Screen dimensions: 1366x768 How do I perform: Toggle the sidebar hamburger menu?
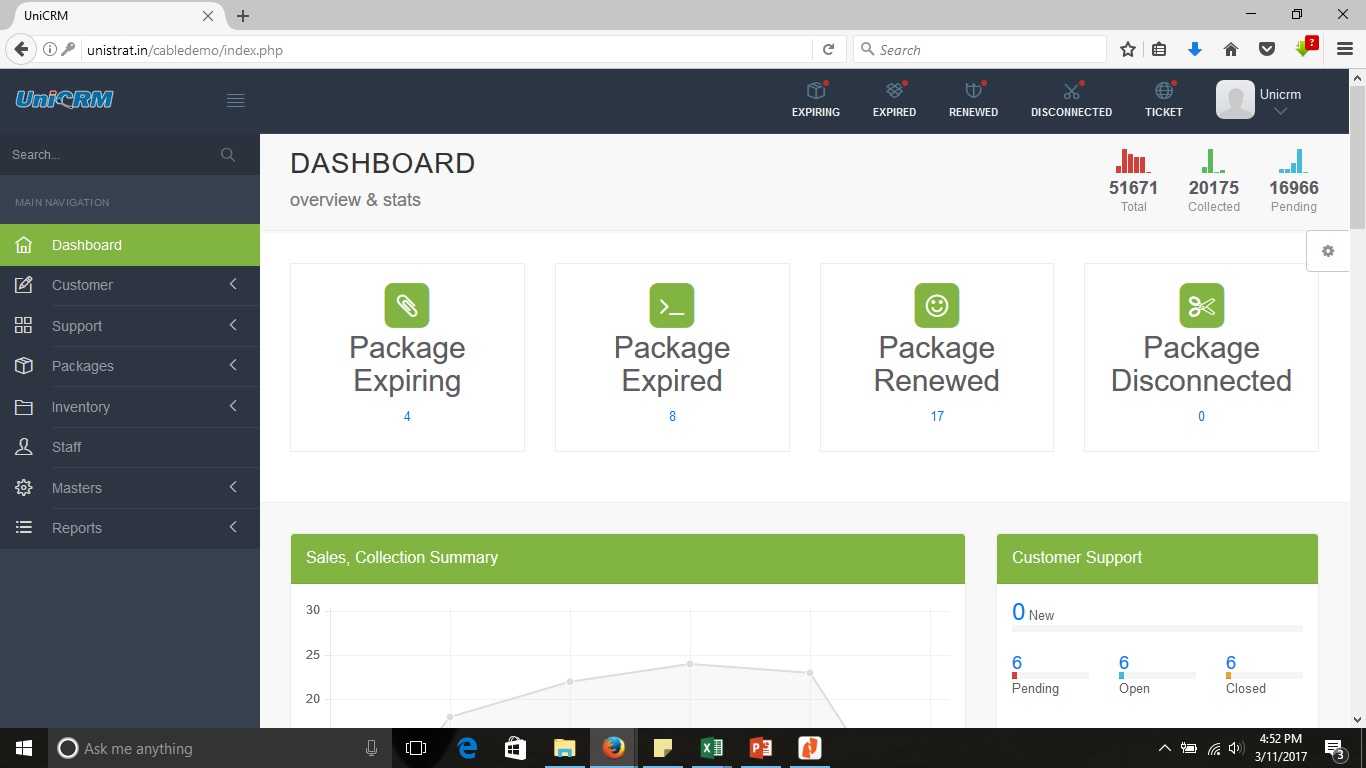235,100
